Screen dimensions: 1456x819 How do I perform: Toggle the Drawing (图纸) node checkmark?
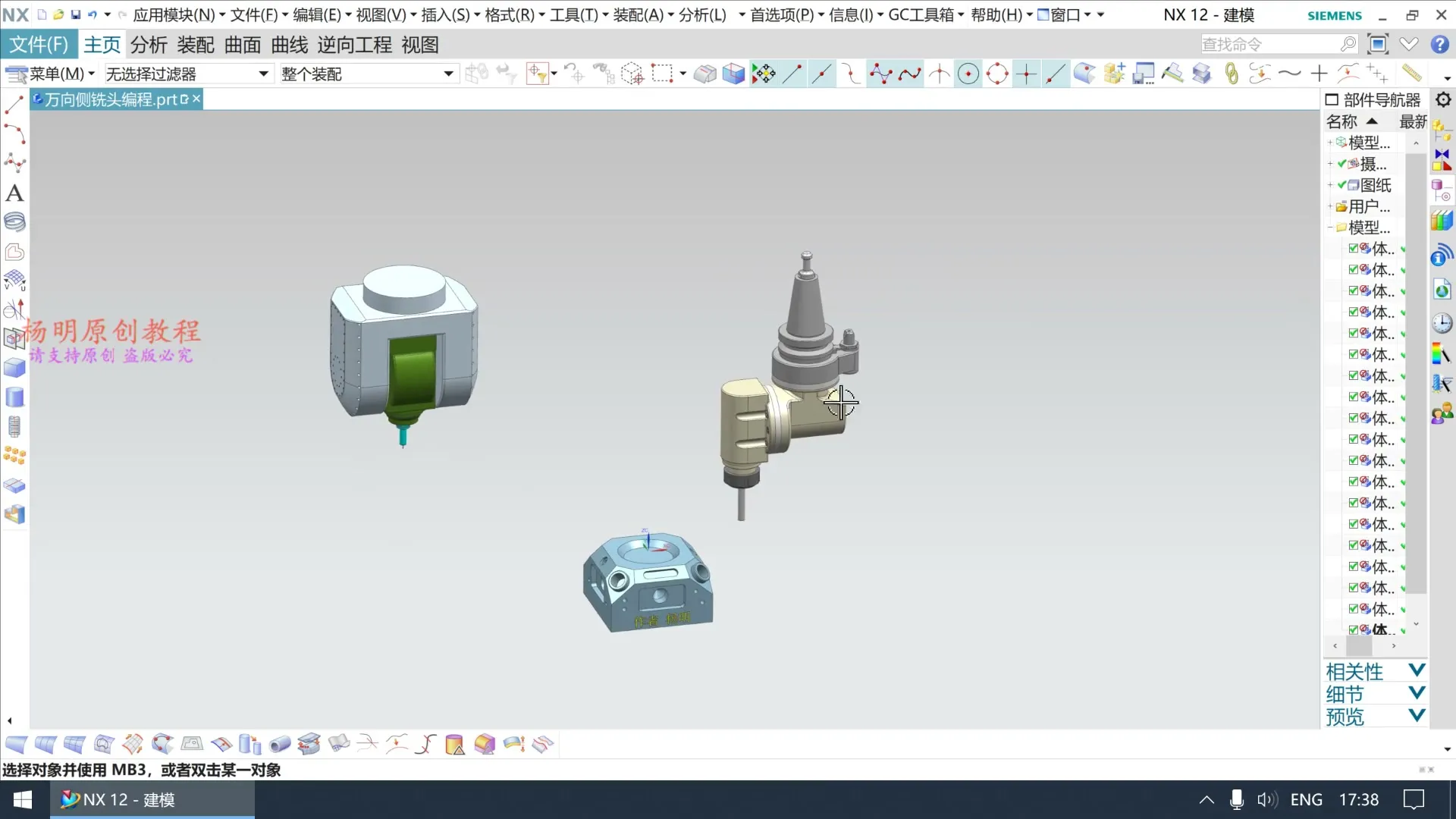1342,185
